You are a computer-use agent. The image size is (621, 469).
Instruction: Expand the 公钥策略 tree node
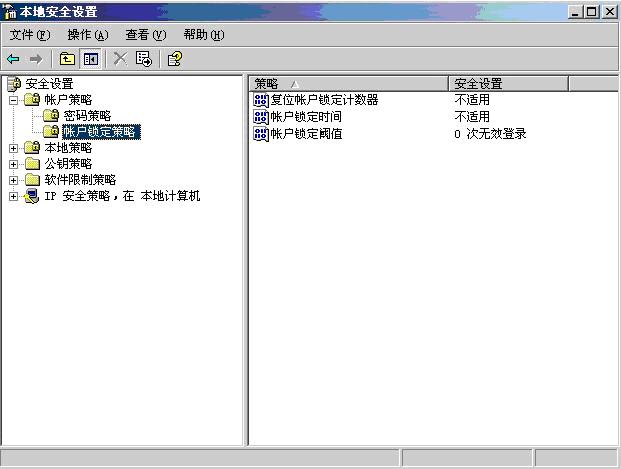click(13, 164)
